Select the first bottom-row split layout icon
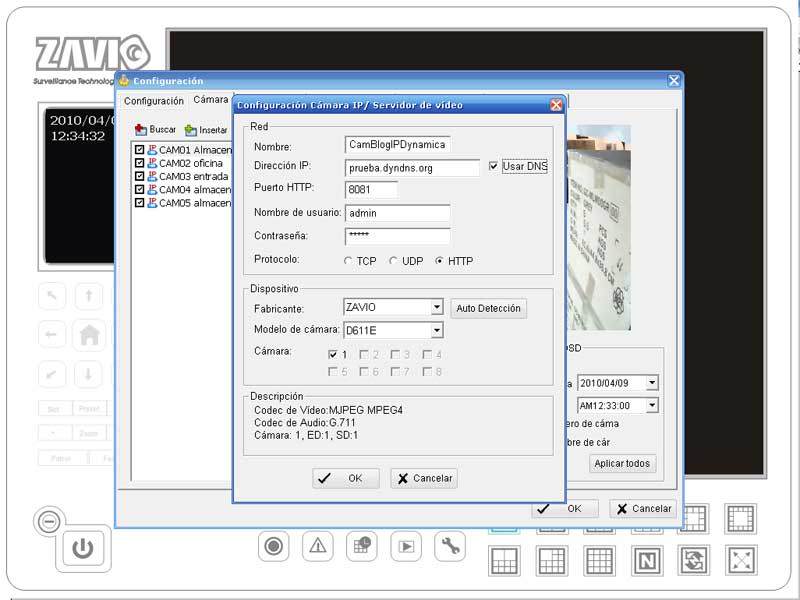The image size is (800, 600). click(504, 561)
